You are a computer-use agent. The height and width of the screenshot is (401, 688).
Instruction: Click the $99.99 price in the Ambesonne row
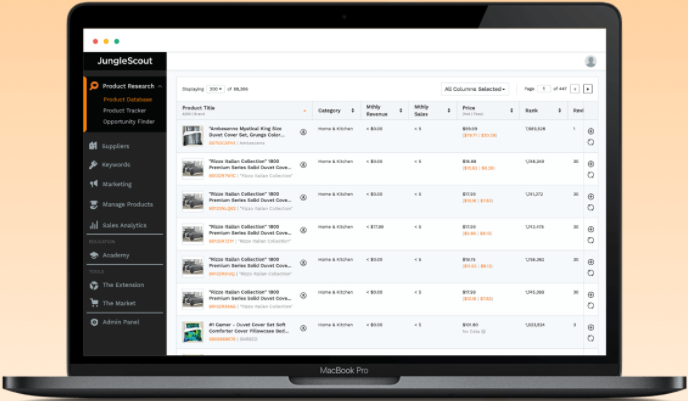click(x=470, y=129)
